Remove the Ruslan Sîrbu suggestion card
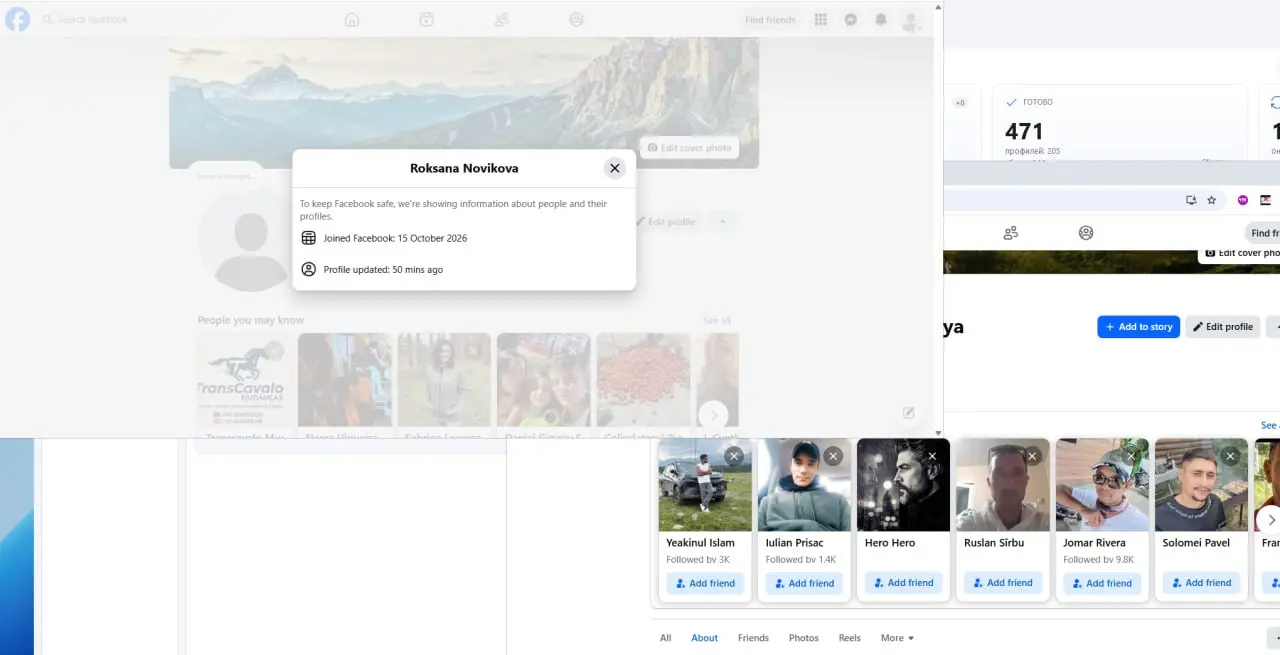The width and height of the screenshot is (1280, 655). click(1032, 456)
